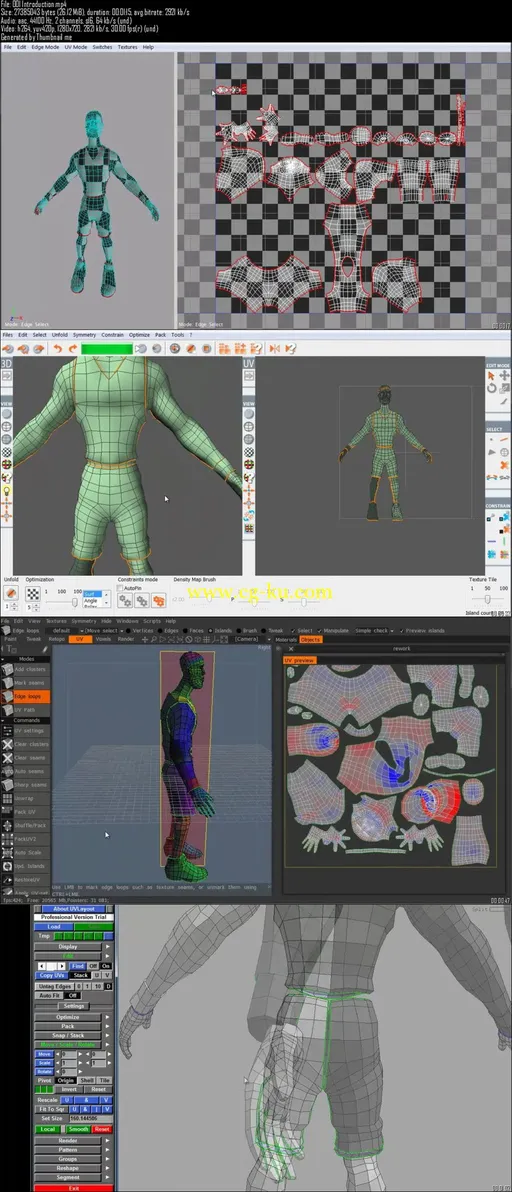Click the Undo arrow in Unfold3D toolbar
This screenshot has height=1192, width=512.
pyautogui.click(x=57, y=349)
